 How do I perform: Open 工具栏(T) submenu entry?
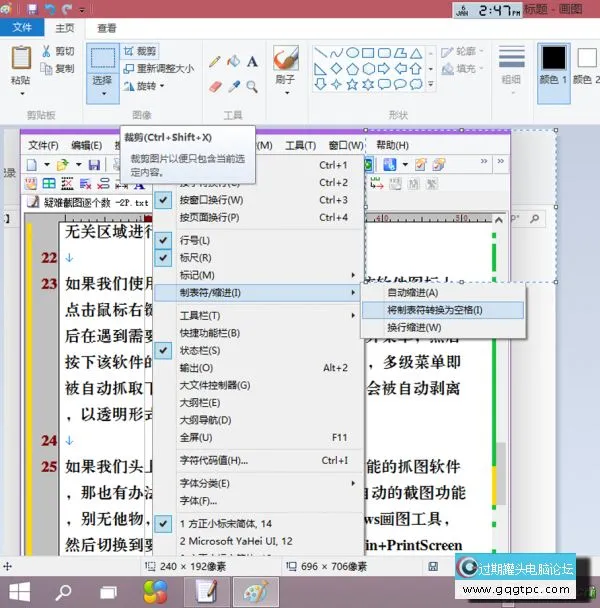[x=259, y=316]
